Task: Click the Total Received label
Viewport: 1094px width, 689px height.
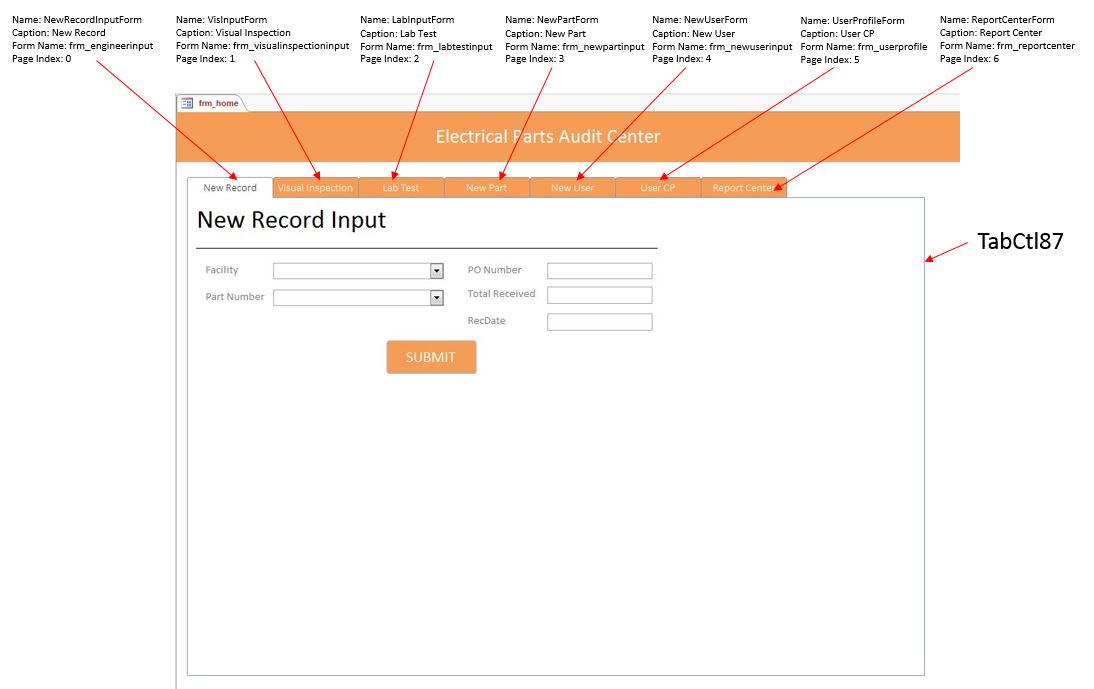Action: pyautogui.click(x=501, y=294)
